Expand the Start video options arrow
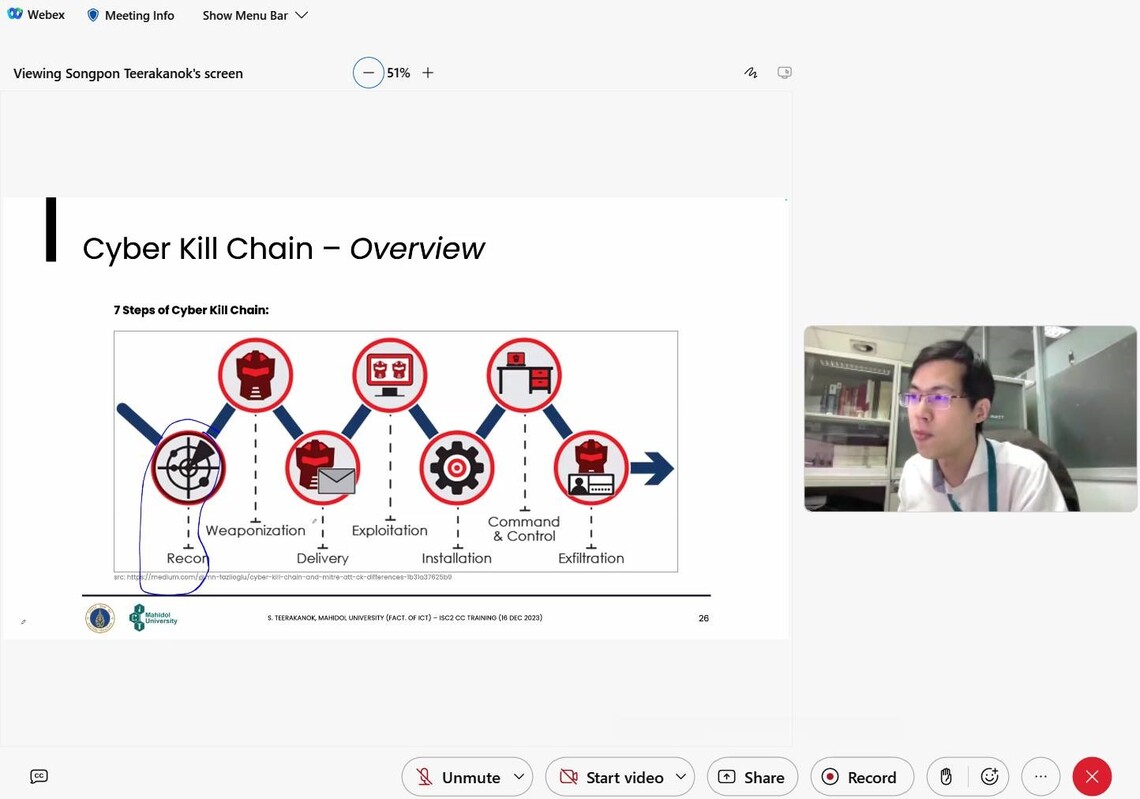The image size is (1140, 799). click(681, 777)
